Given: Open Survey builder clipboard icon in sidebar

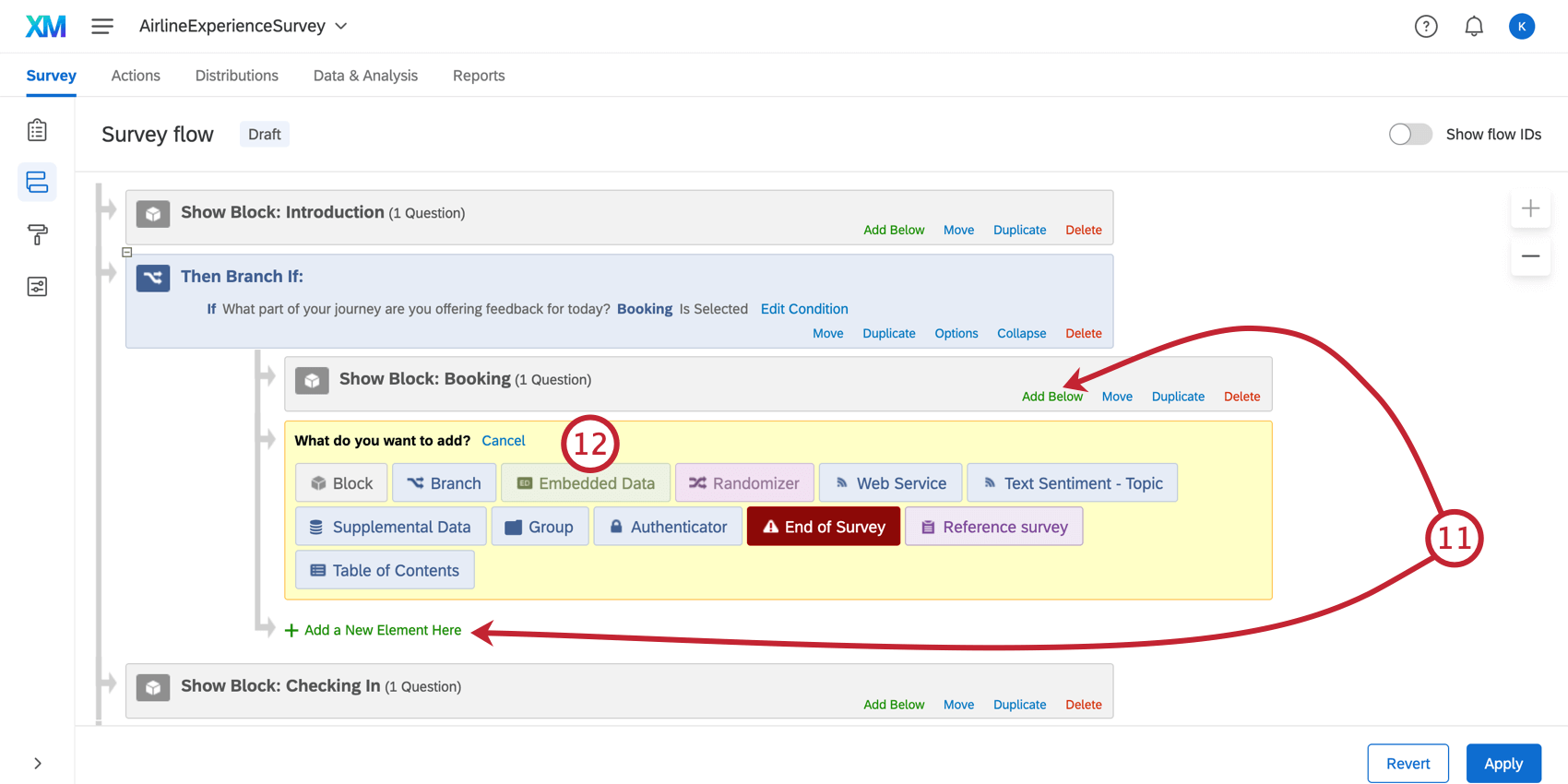Looking at the screenshot, I should [37, 130].
